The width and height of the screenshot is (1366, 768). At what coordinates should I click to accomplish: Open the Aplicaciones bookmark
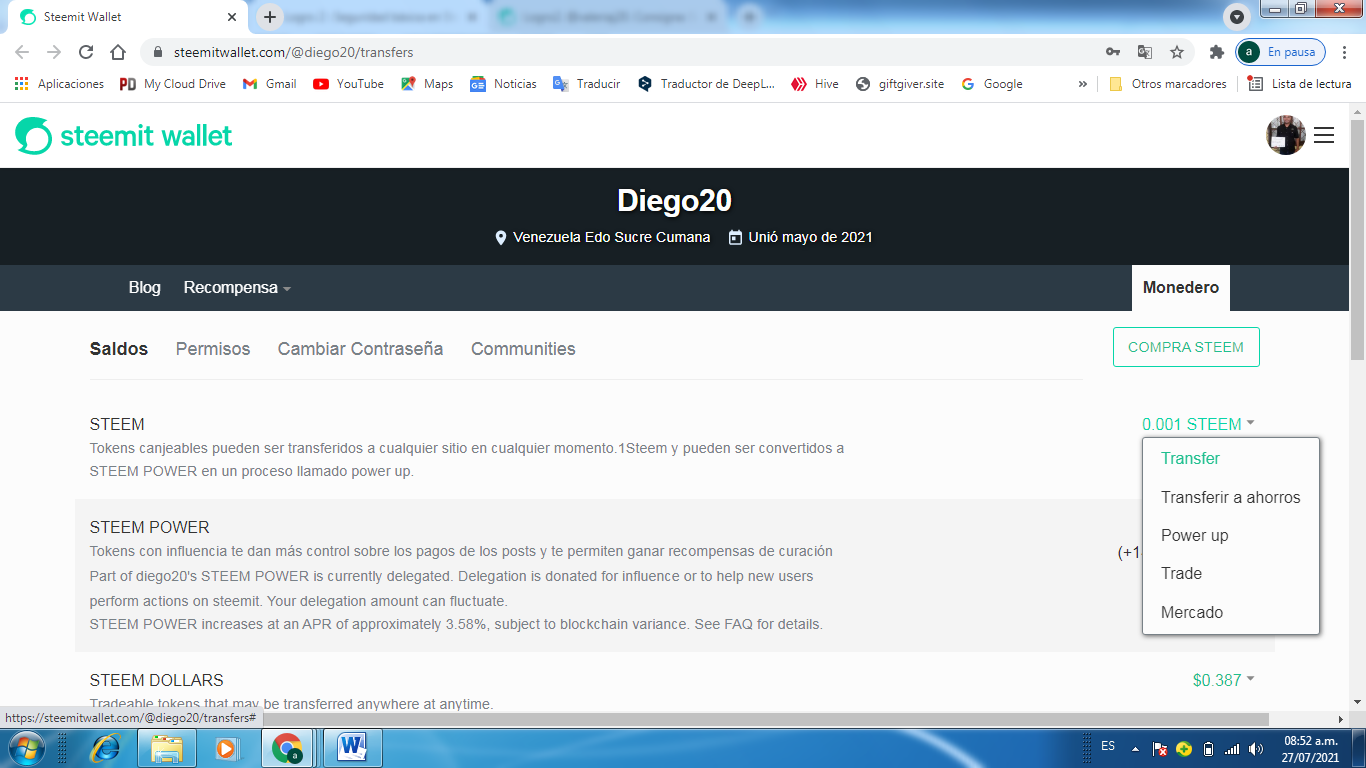59,84
